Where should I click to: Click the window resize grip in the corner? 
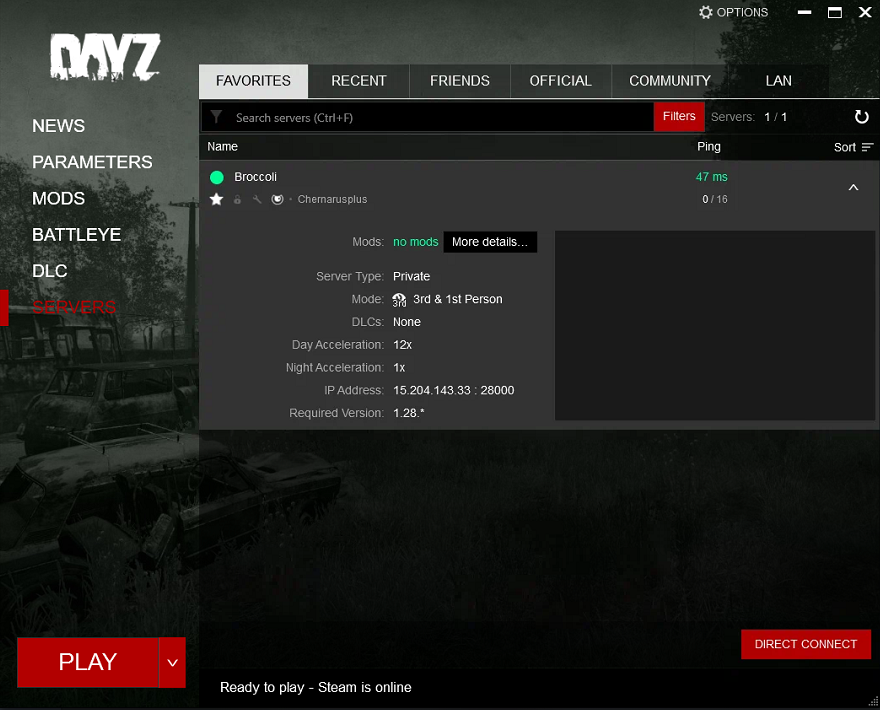[873, 702]
